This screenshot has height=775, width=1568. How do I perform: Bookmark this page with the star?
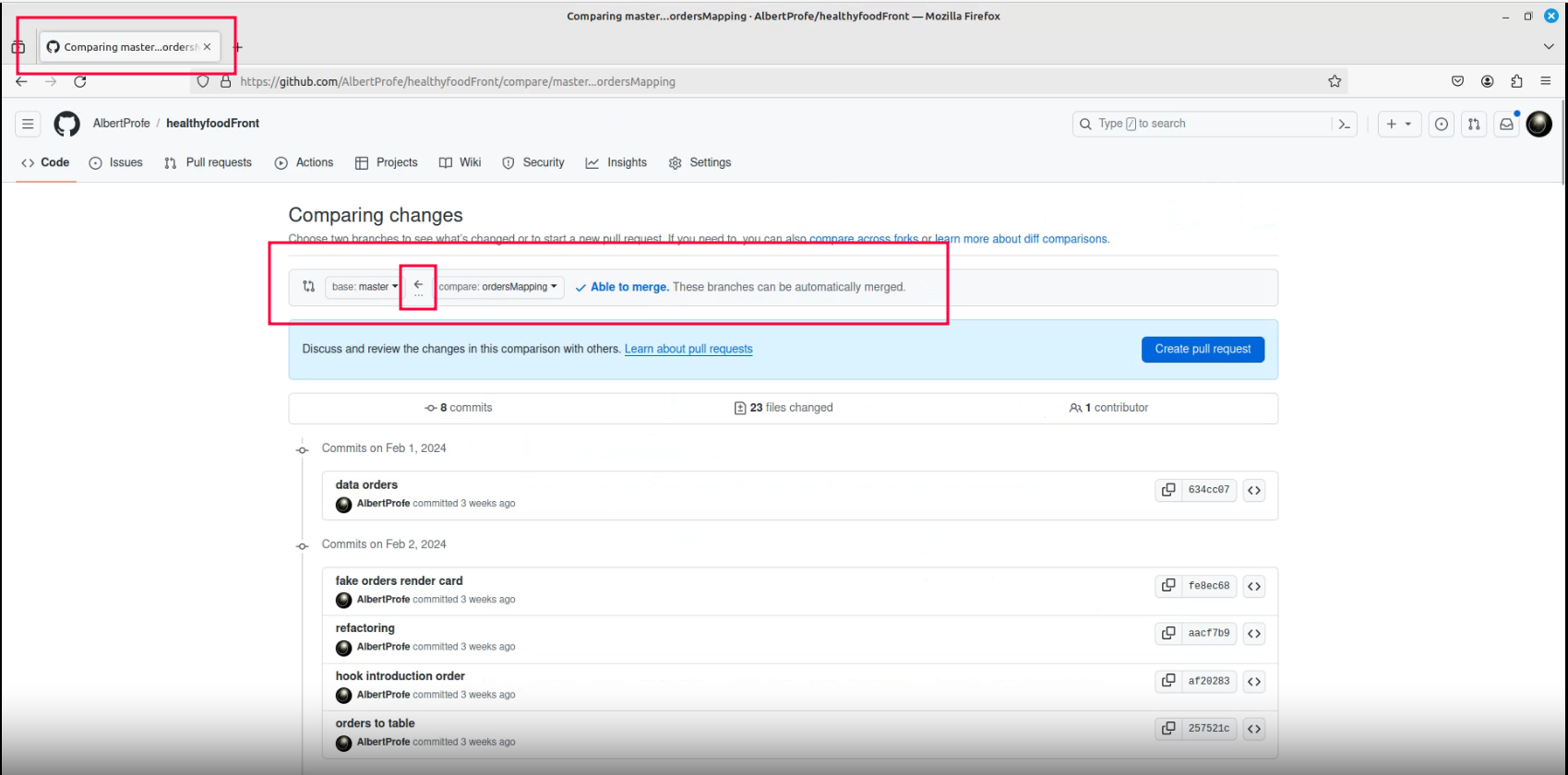click(x=1335, y=81)
